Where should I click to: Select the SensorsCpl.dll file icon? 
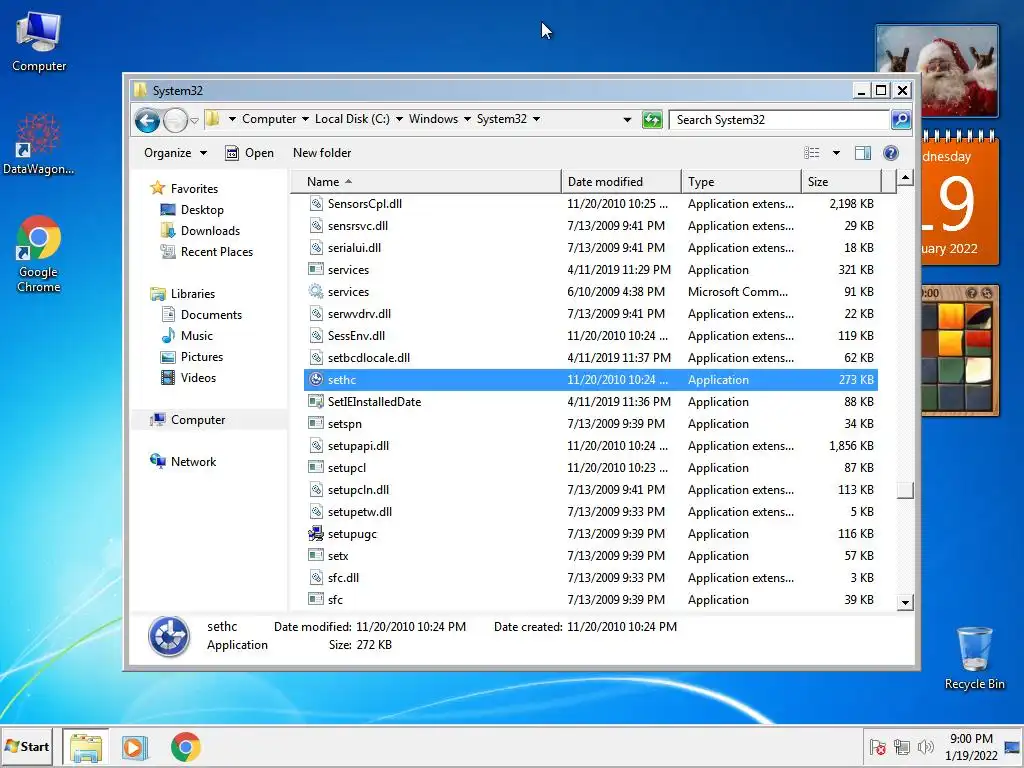[x=316, y=204]
